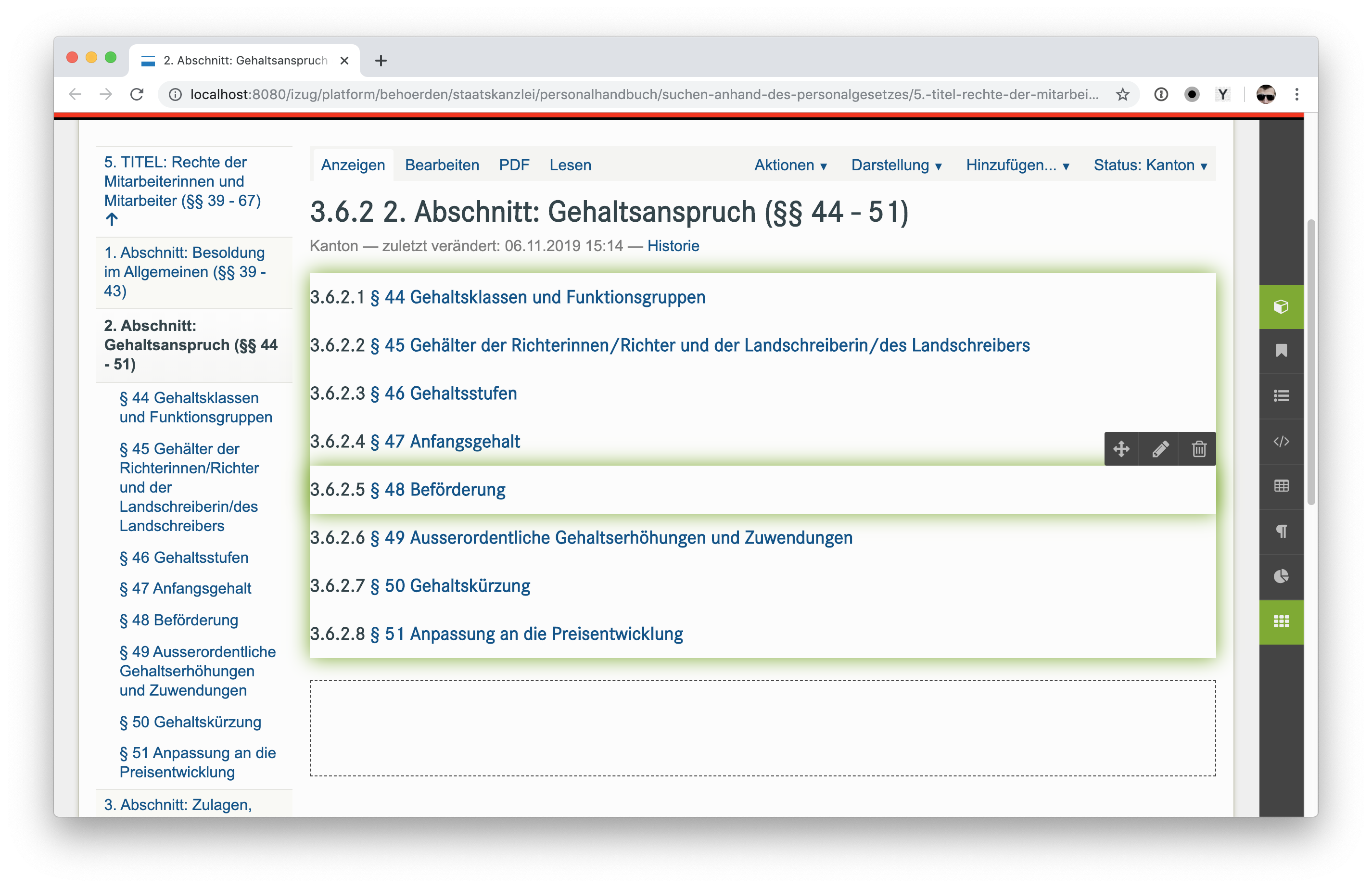Open the user profile avatar
The height and width of the screenshot is (888, 1372).
[x=1265, y=94]
